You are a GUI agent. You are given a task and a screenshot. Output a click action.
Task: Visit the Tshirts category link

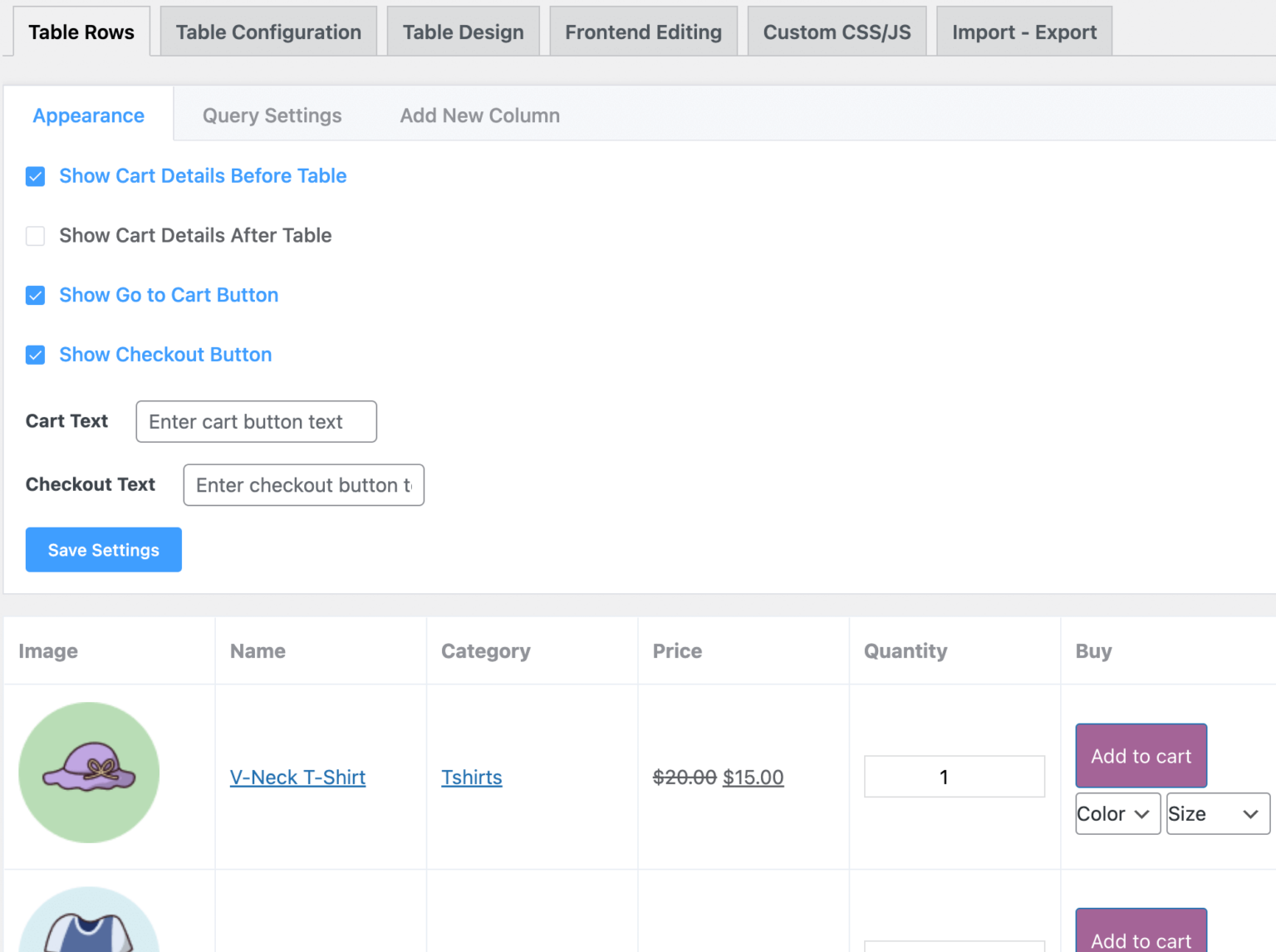(472, 777)
